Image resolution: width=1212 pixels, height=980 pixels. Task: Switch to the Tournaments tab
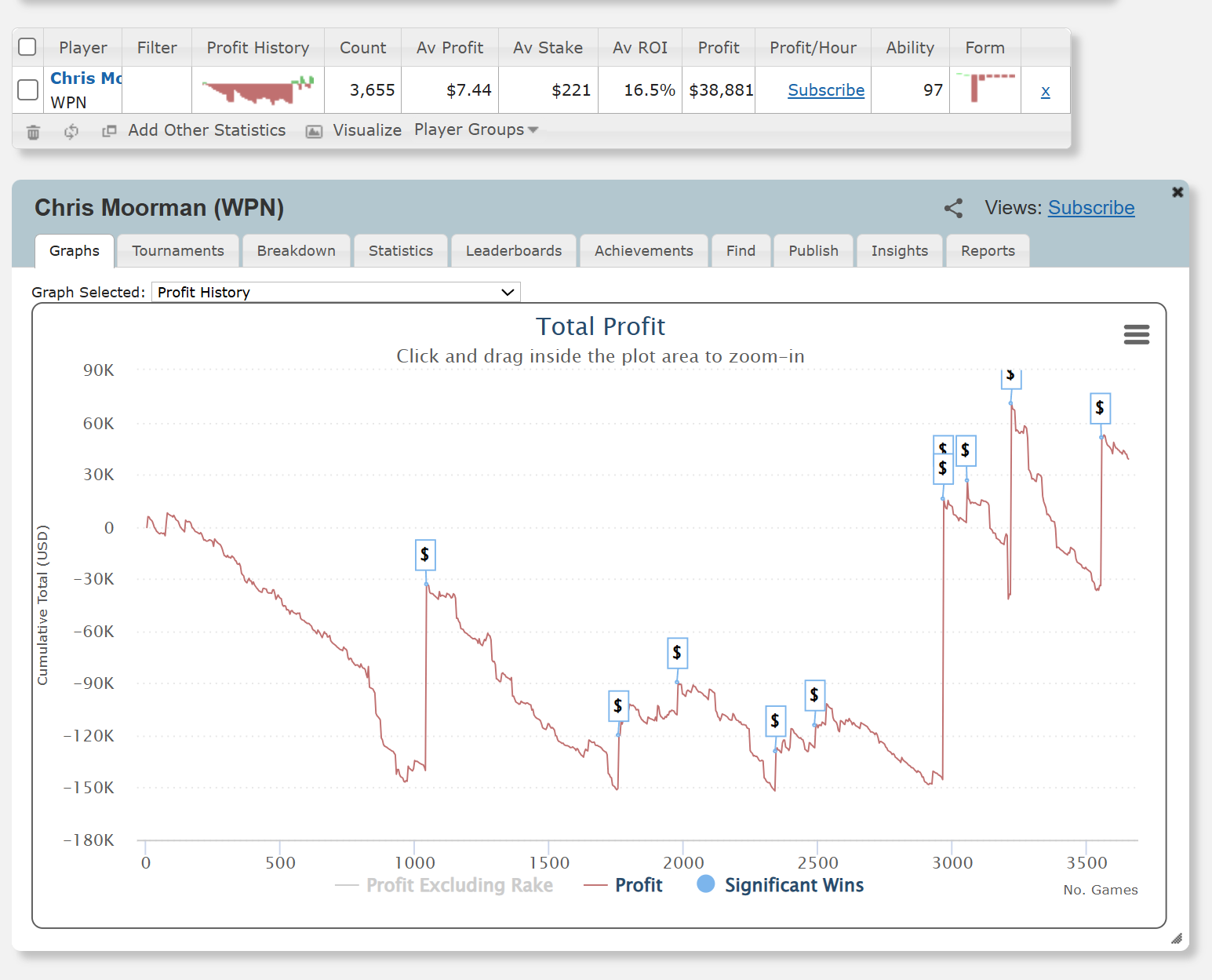[178, 250]
